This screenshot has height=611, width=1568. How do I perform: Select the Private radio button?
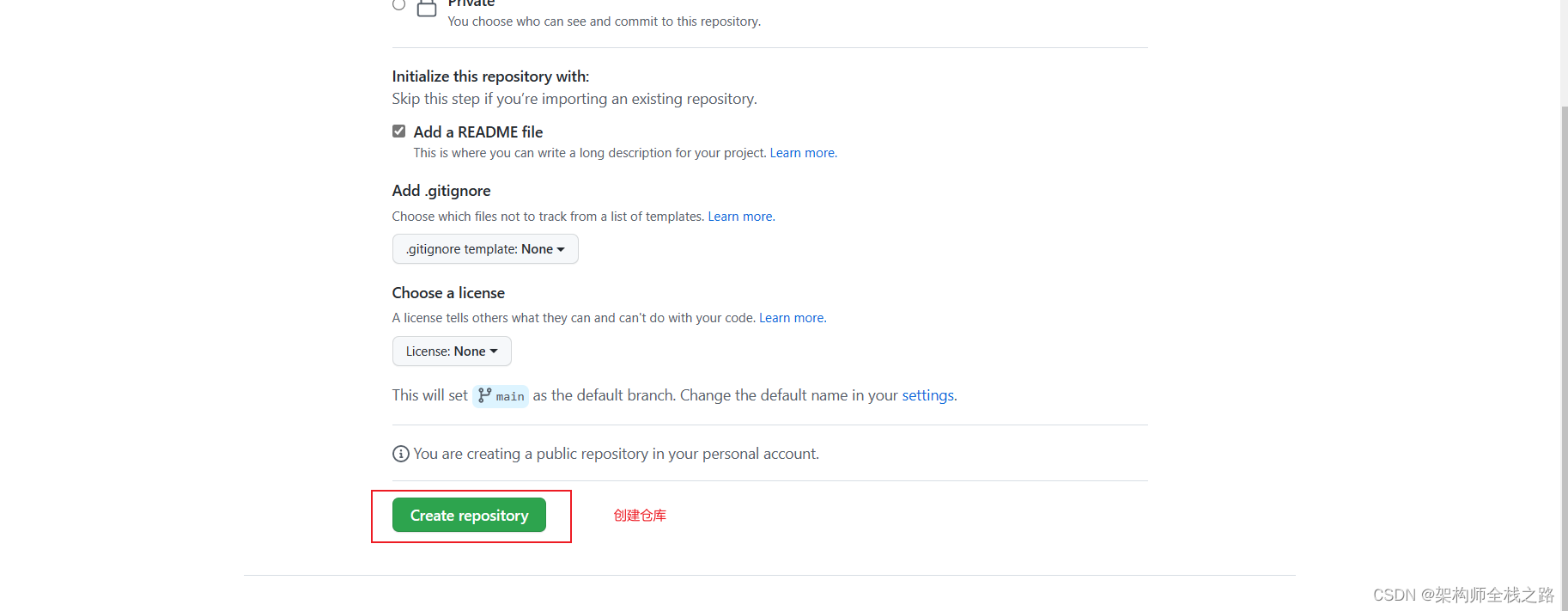point(398,4)
